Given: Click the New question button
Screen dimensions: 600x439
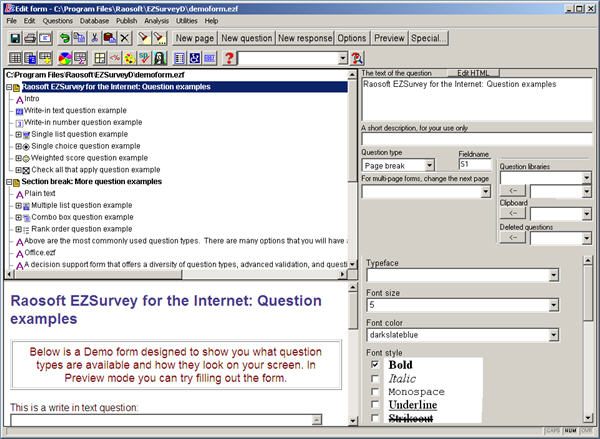Looking at the screenshot, I should click(x=247, y=38).
